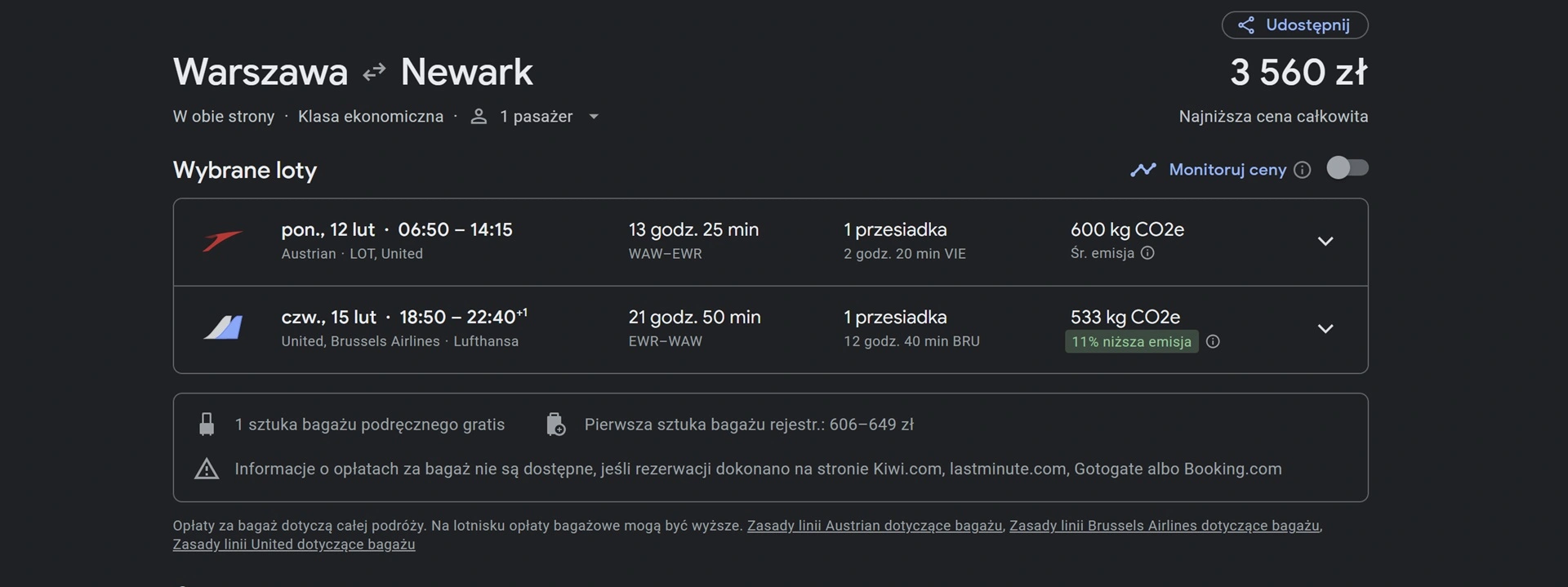Click the share icon in Udostępnij button
The width and height of the screenshot is (1568, 587).
coord(1245,25)
